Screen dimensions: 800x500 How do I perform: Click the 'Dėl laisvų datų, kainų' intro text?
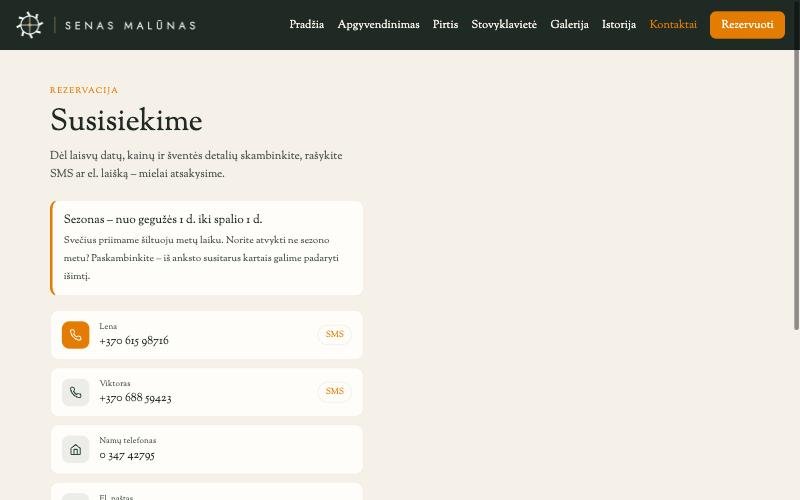click(196, 165)
